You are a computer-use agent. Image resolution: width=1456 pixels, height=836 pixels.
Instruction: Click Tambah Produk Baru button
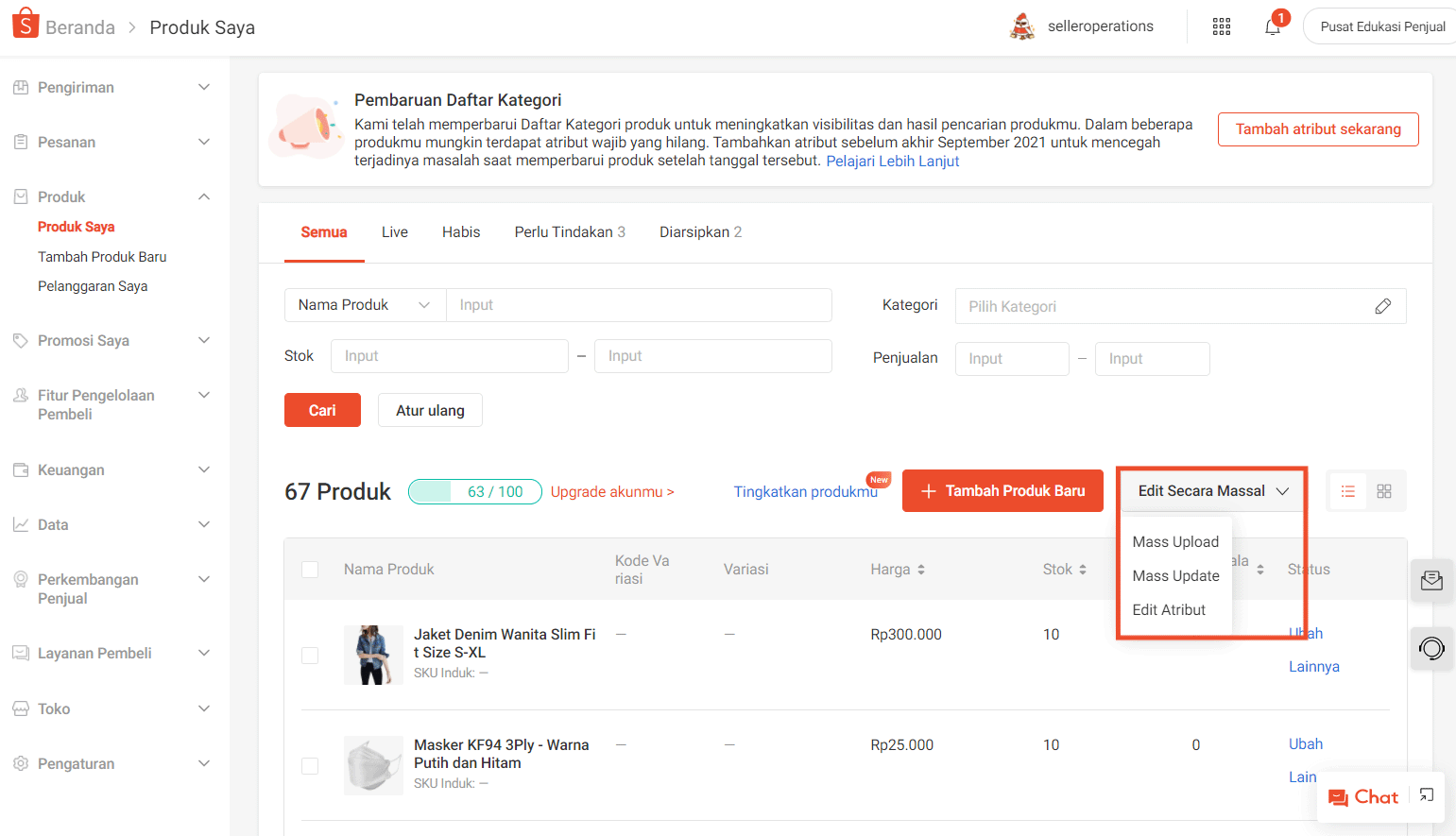[1002, 490]
